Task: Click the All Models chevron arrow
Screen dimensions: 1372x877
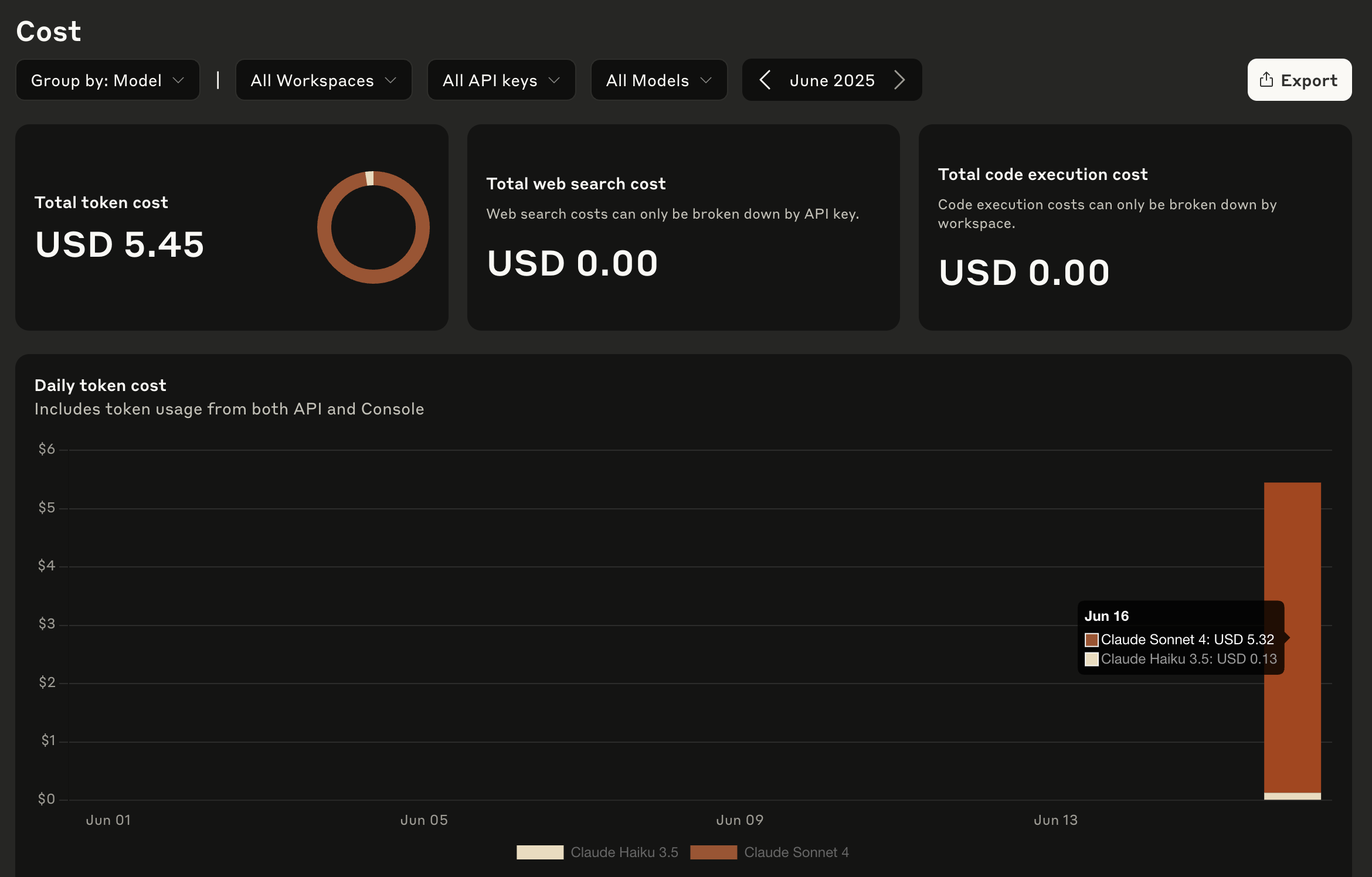Action: (x=707, y=80)
